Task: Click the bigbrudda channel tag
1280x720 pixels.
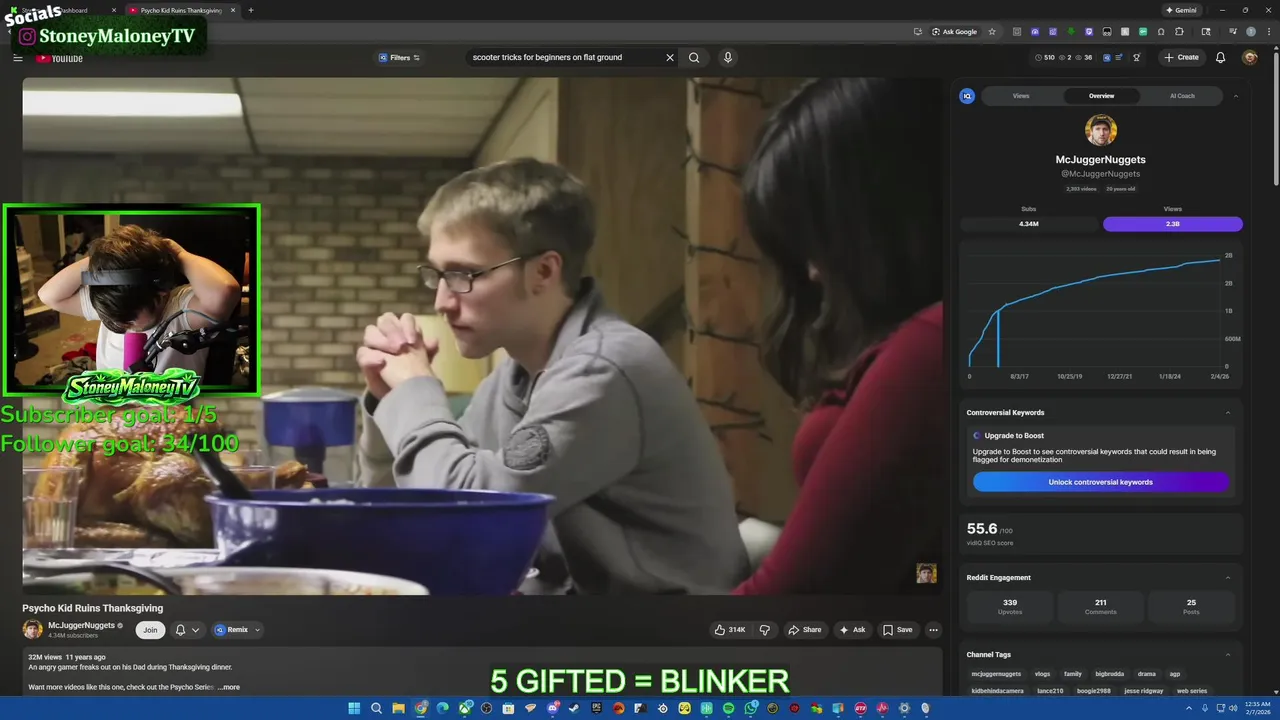Action: [1109, 674]
